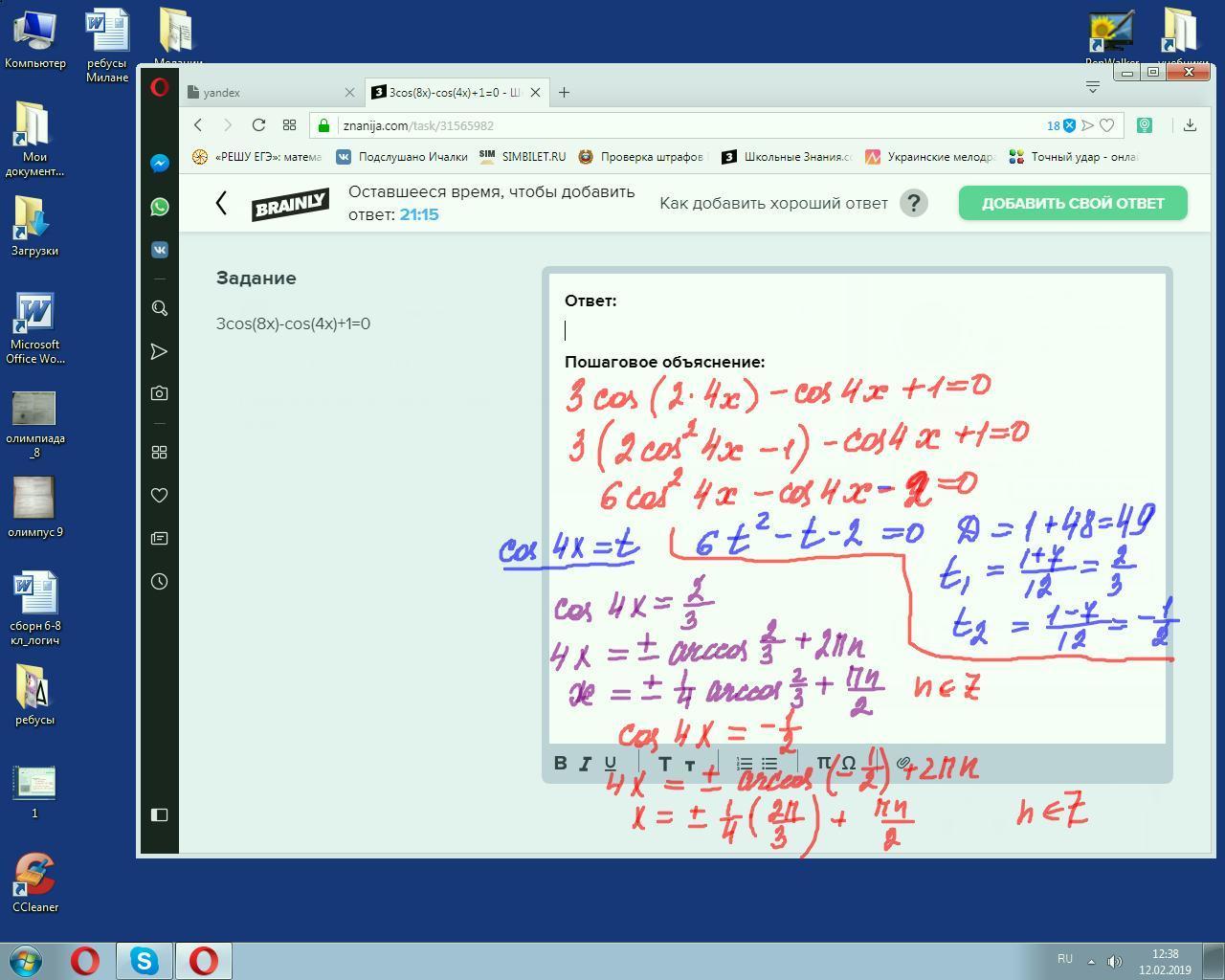Image resolution: width=1225 pixels, height=980 pixels.
Task: Close the 3cos(8x)-cos(4x)+1=0 tab
Action: [536, 93]
